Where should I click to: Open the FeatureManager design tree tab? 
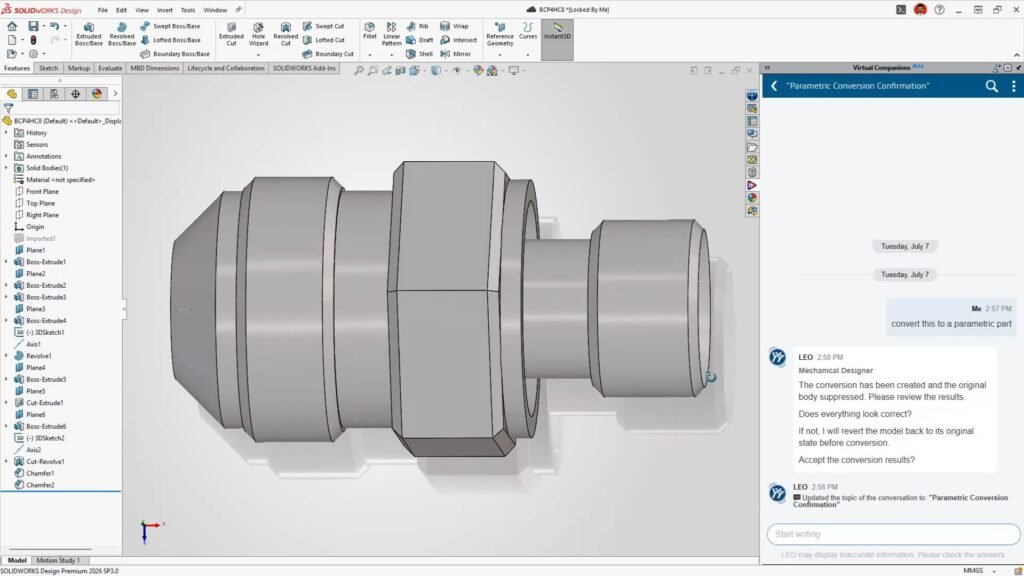point(12,94)
